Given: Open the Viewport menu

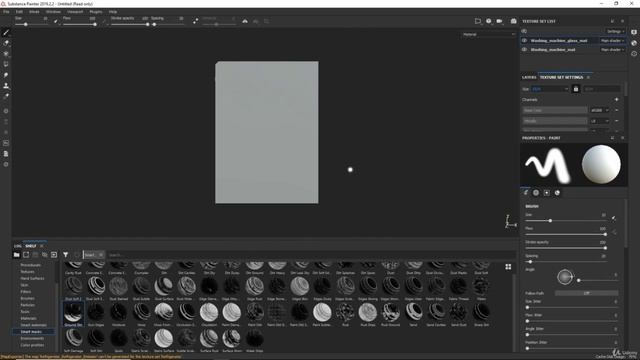Looking at the screenshot, I should pyautogui.click(x=75, y=12).
